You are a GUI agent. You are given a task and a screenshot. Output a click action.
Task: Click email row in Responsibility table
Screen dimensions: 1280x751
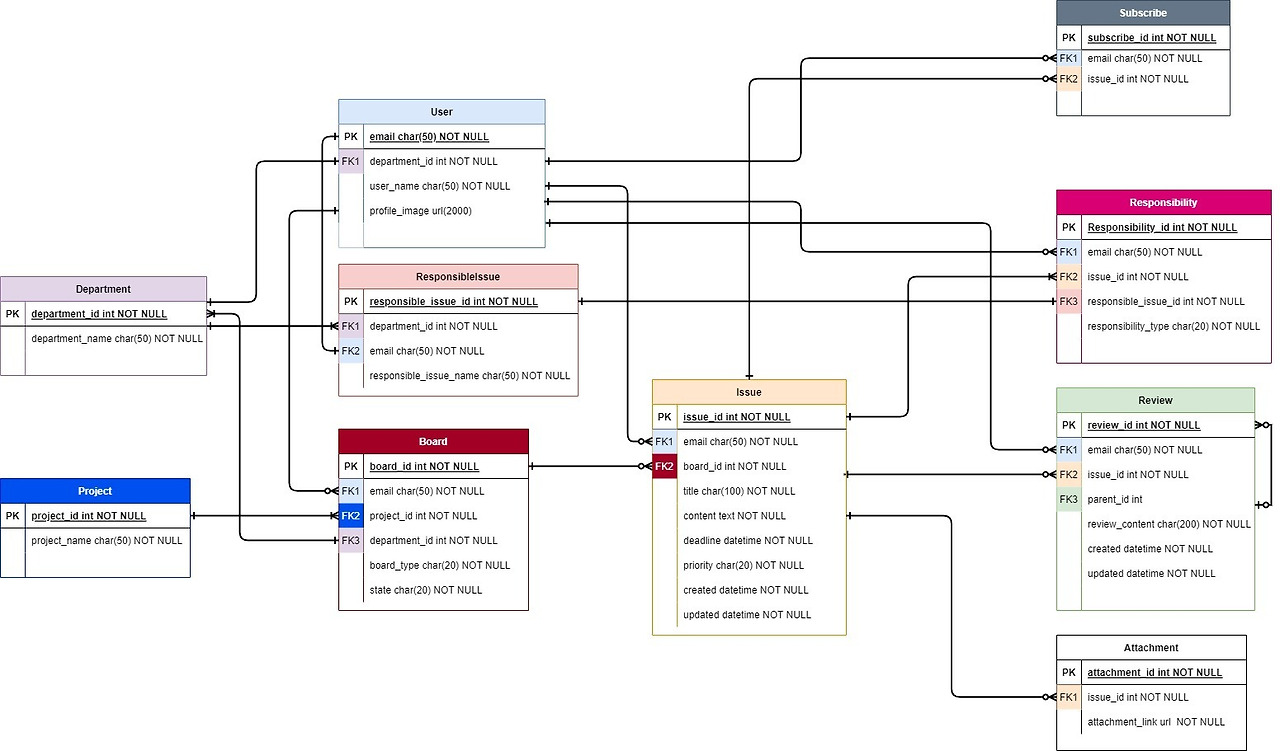pos(1164,252)
